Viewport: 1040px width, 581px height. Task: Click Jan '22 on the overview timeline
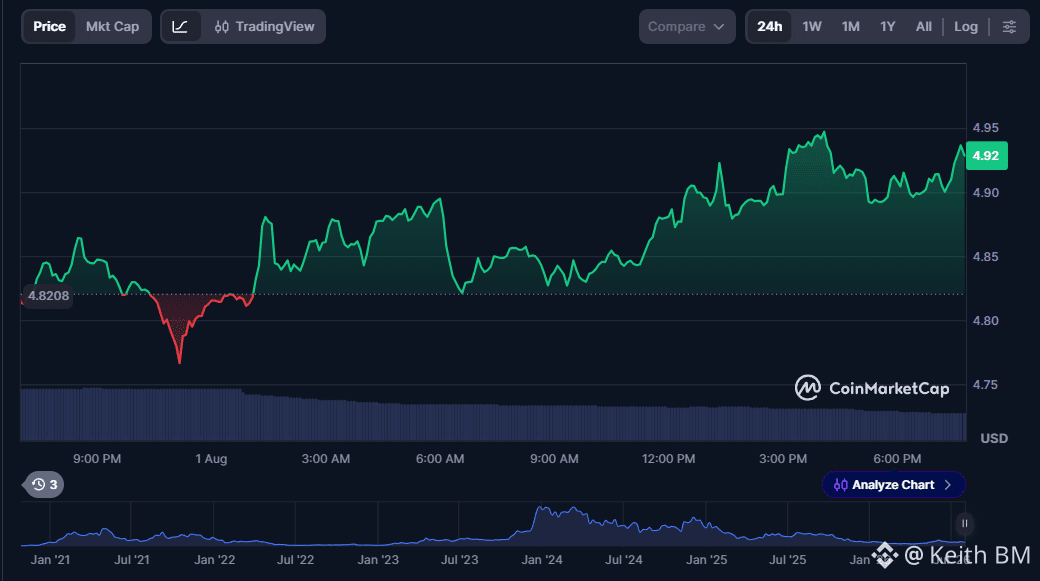(x=214, y=560)
